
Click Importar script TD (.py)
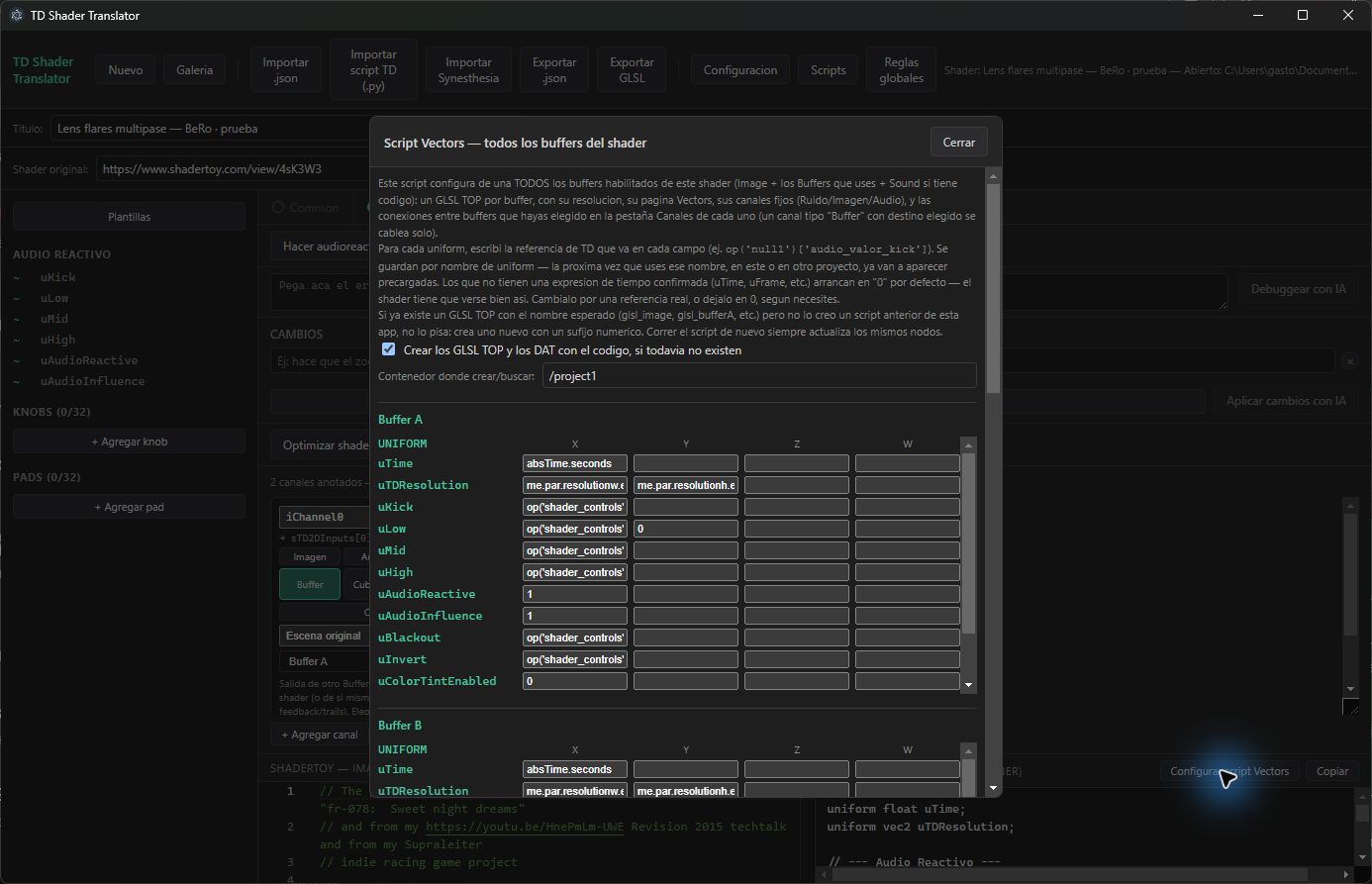point(373,70)
